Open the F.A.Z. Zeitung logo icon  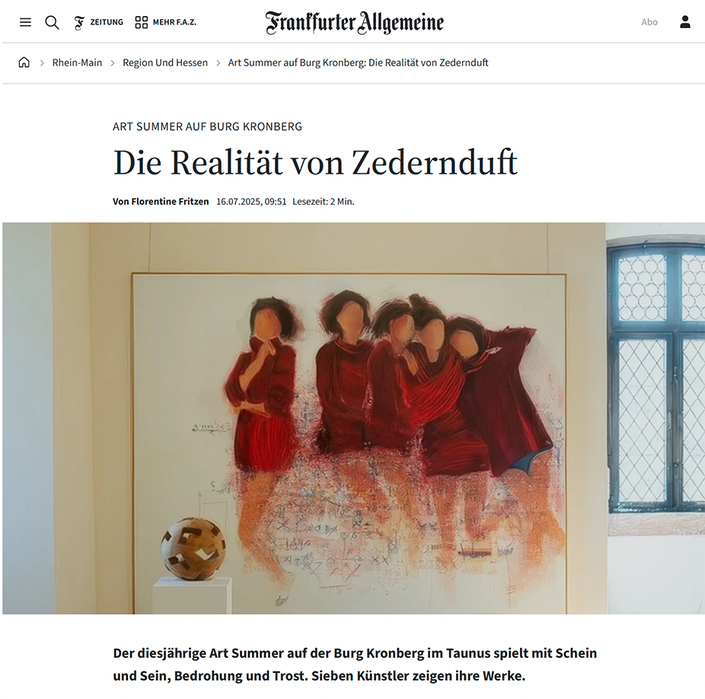click(x=79, y=22)
